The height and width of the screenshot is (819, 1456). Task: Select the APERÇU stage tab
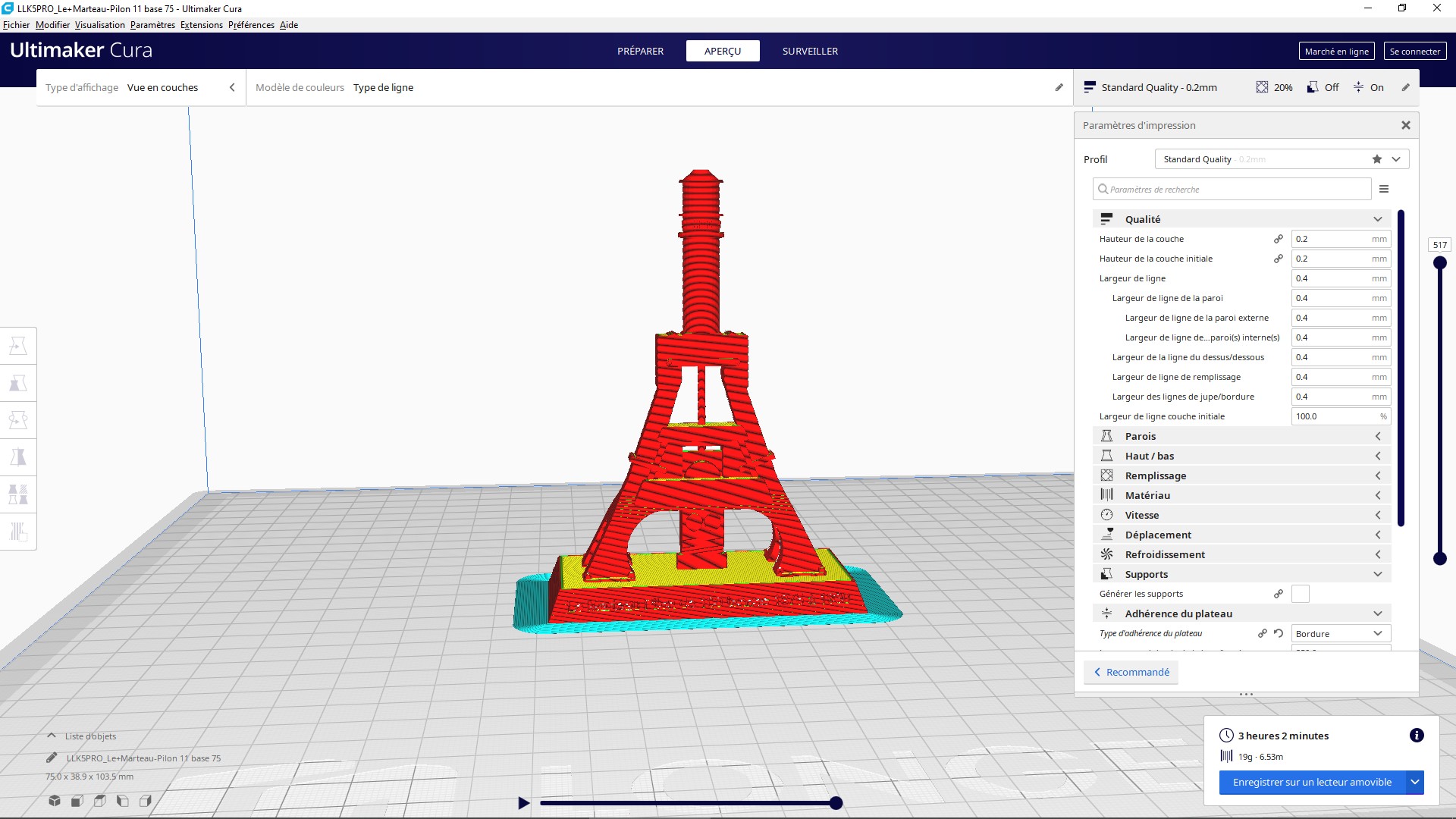(x=723, y=51)
